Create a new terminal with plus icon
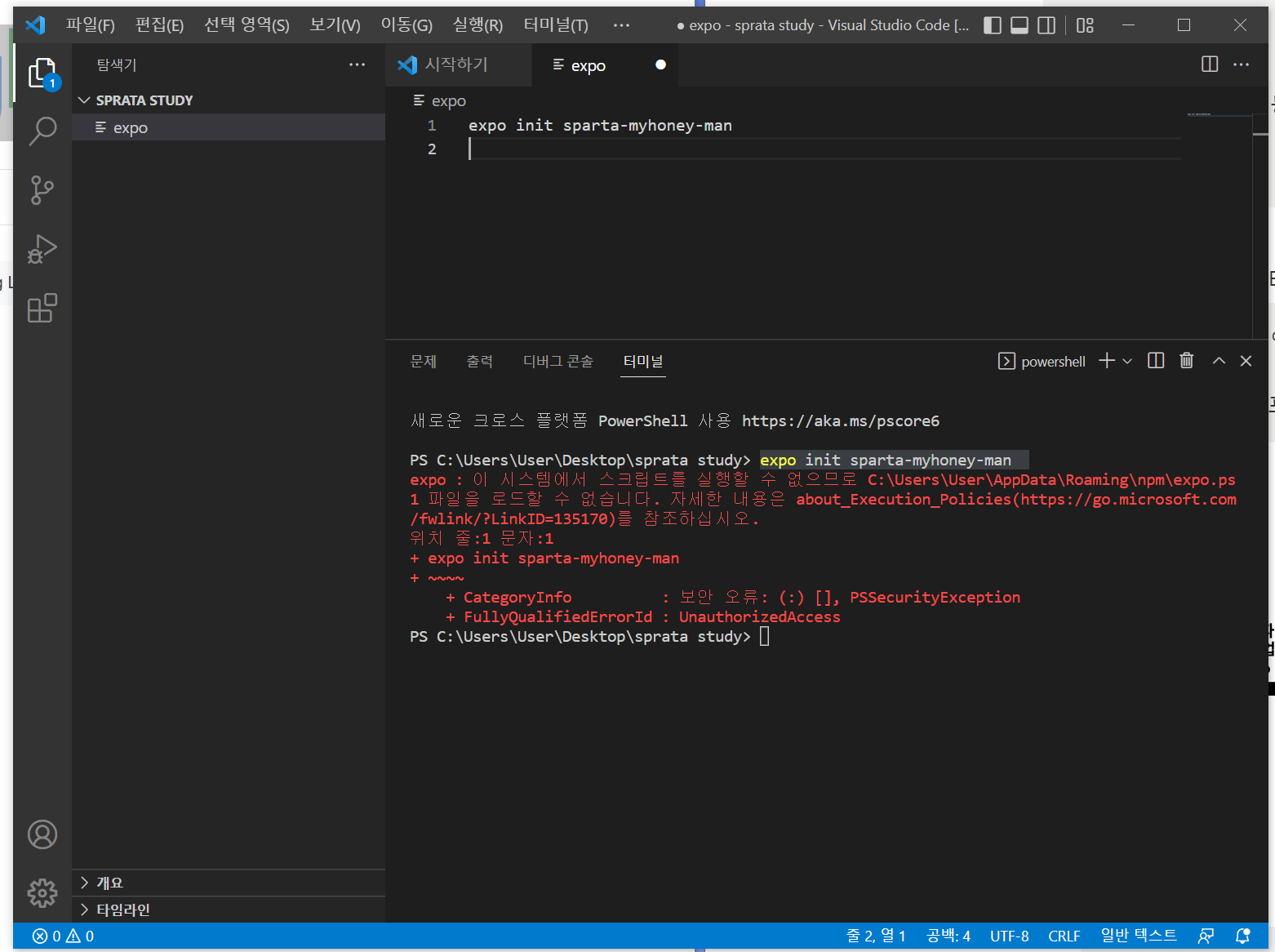The width and height of the screenshot is (1275, 952). pos(1107,361)
